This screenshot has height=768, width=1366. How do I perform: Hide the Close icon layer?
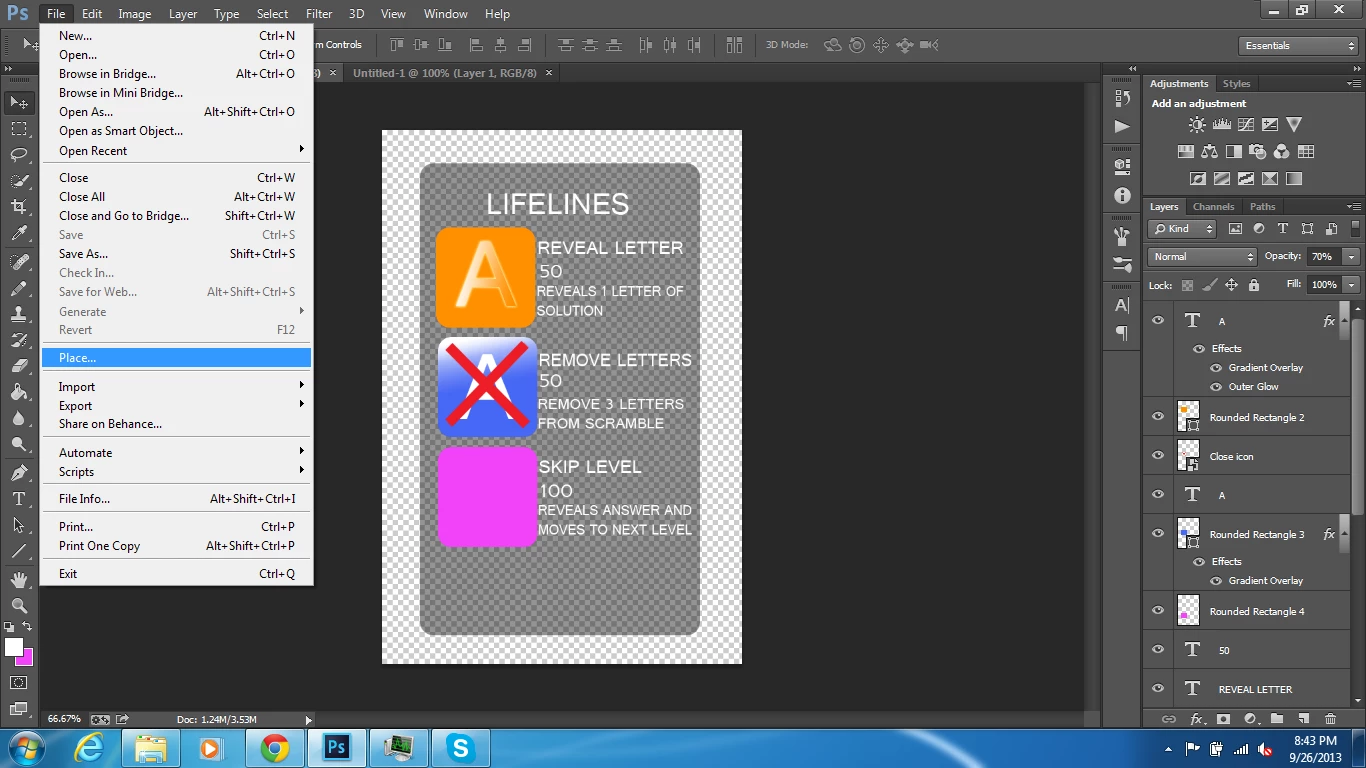click(1158, 456)
